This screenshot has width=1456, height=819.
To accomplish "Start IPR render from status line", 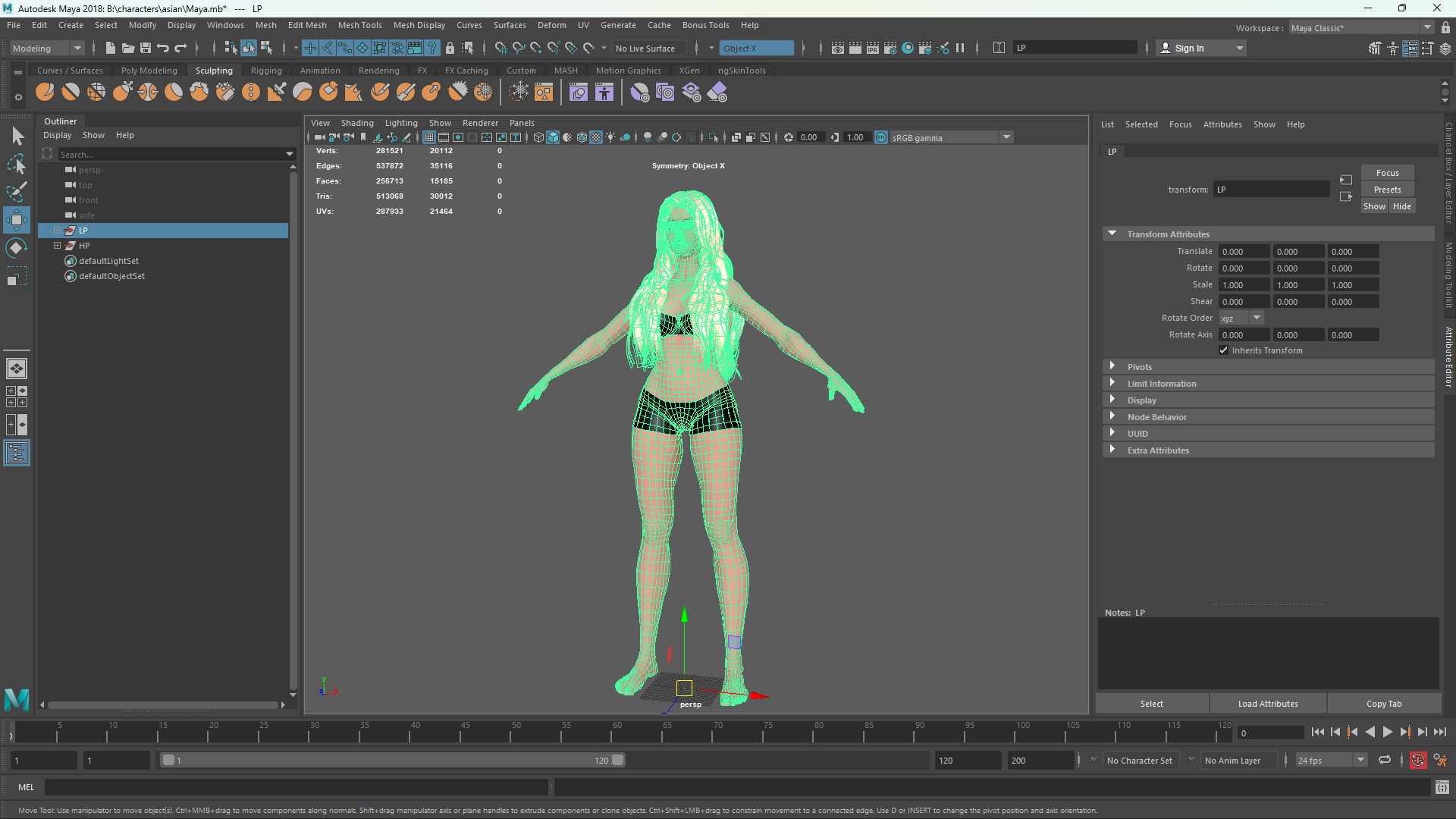I will pyautogui.click(x=873, y=48).
